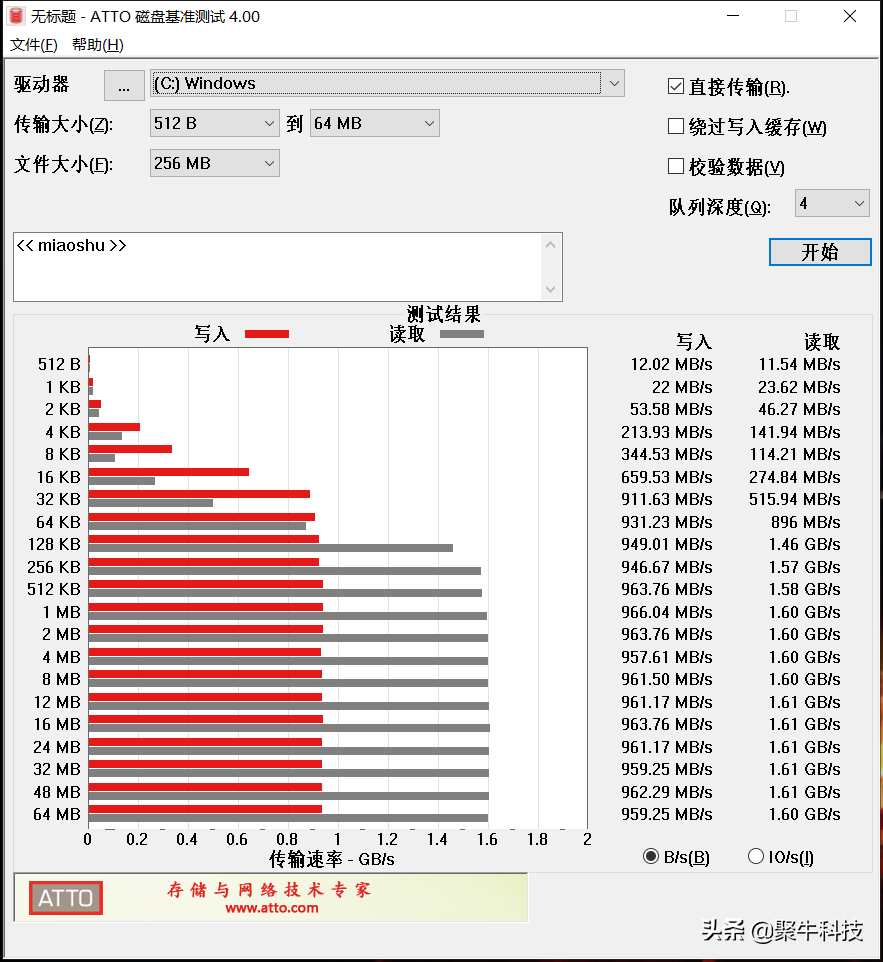Viewport: 883px width, 962px height.
Task: Click the gray read bar for 128 KB
Action: pos(271,548)
